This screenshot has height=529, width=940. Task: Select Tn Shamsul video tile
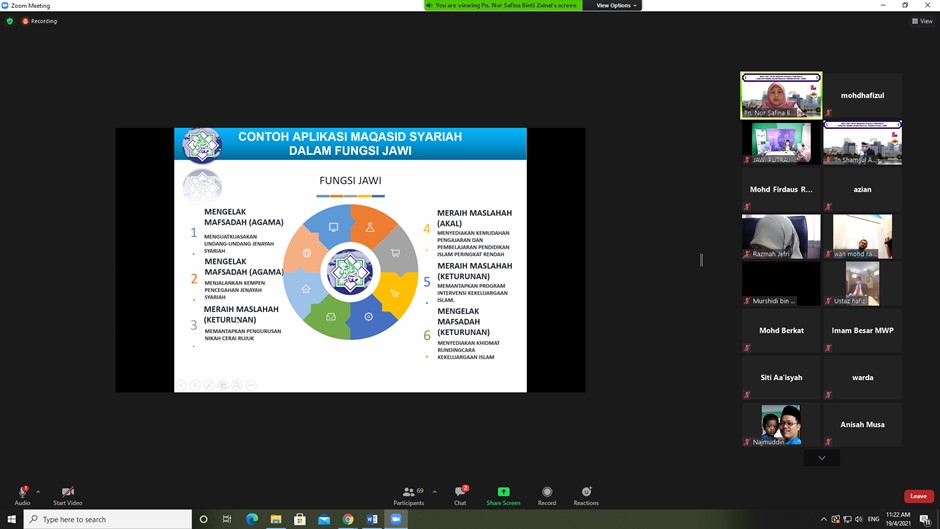click(x=862, y=143)
